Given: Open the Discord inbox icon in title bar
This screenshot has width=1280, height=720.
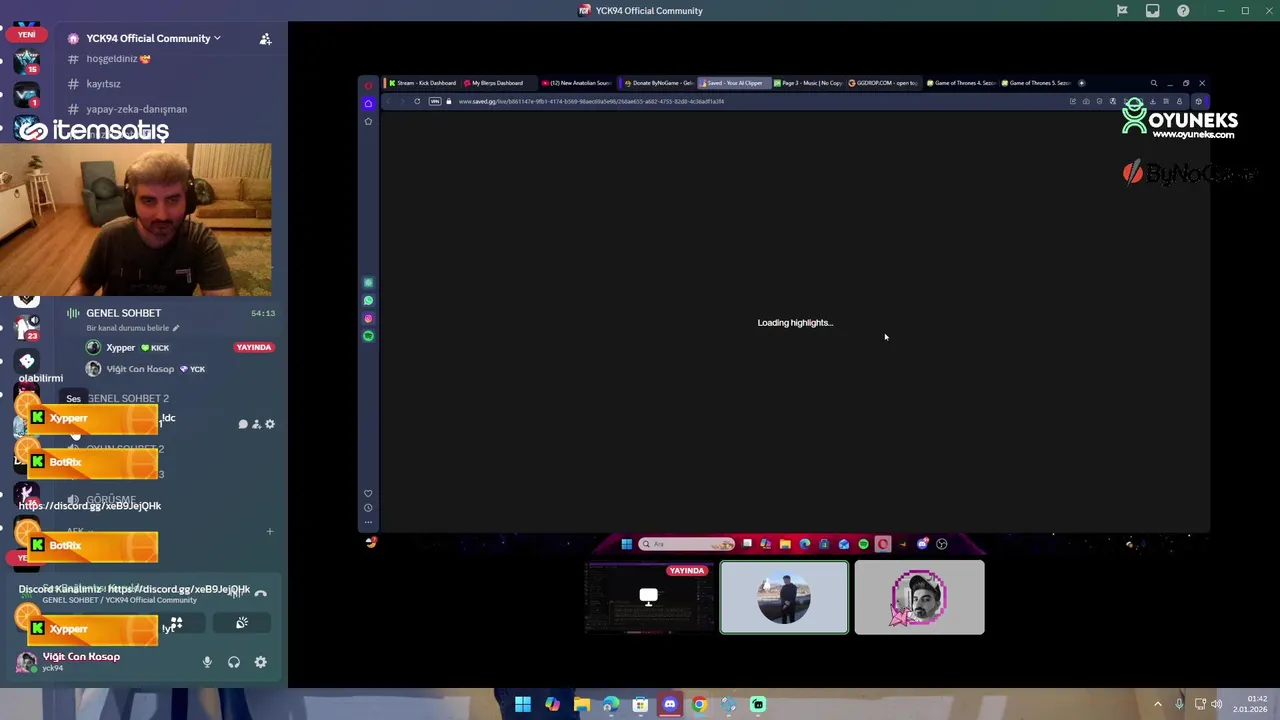Looking at the screenshot, I should coord(1153,10).
